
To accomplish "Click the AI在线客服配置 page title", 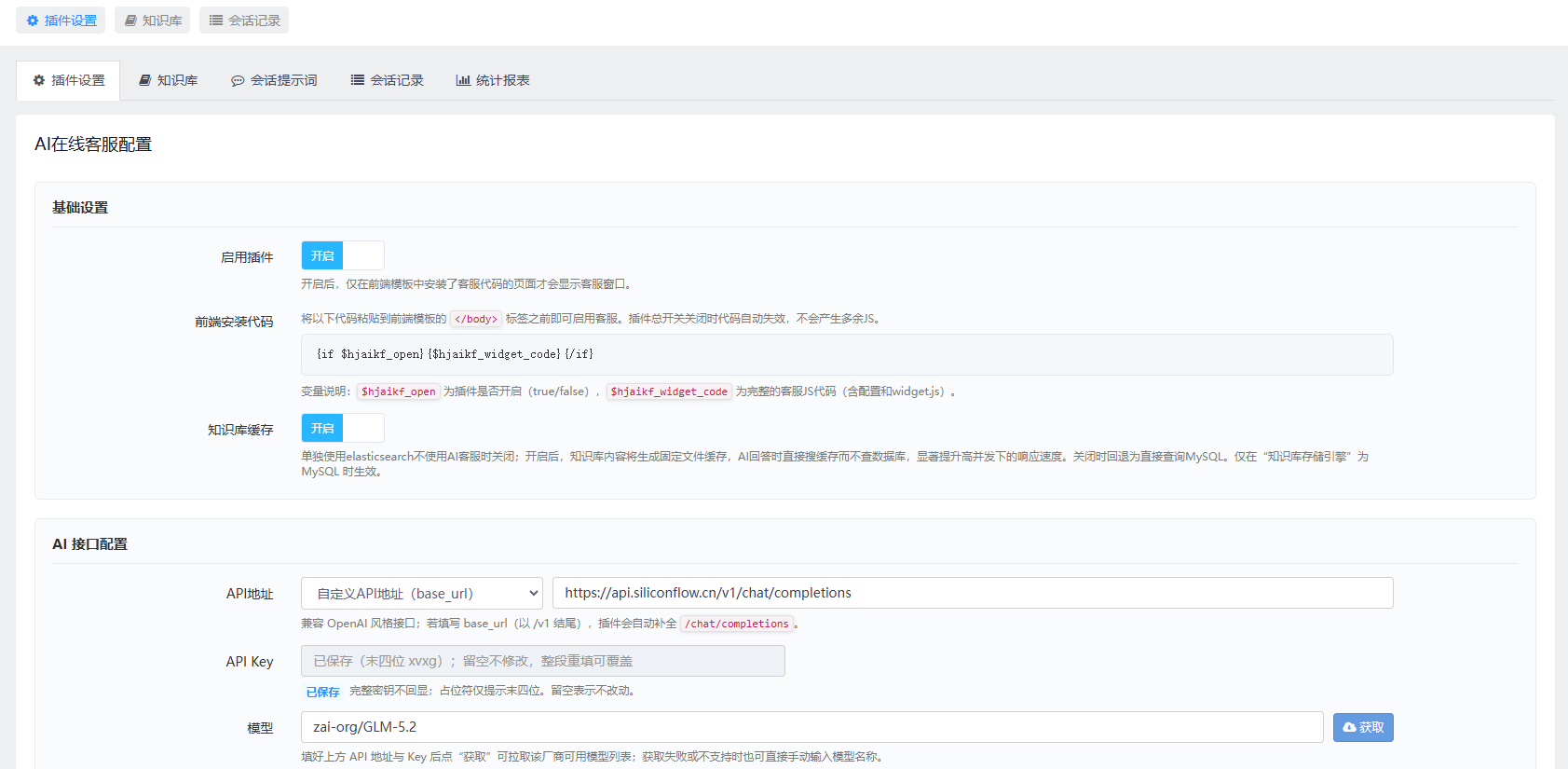I will pyautogui.click(x=93, y=144).
